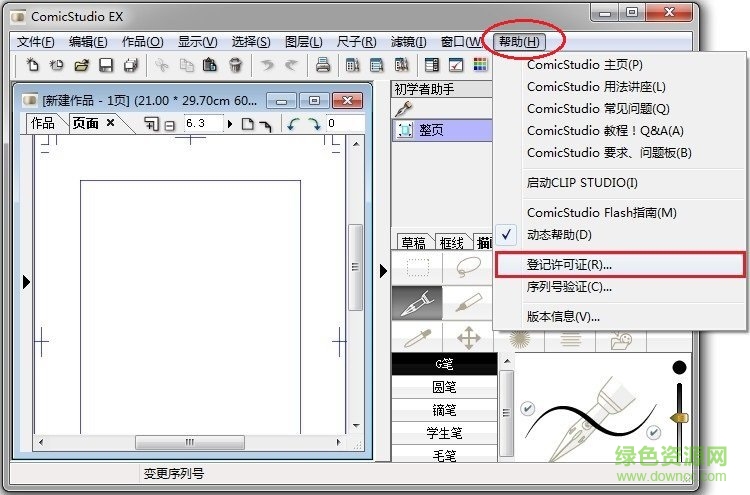
Task: Click the clipboard paste icon
Action: (x=210, y=65)
